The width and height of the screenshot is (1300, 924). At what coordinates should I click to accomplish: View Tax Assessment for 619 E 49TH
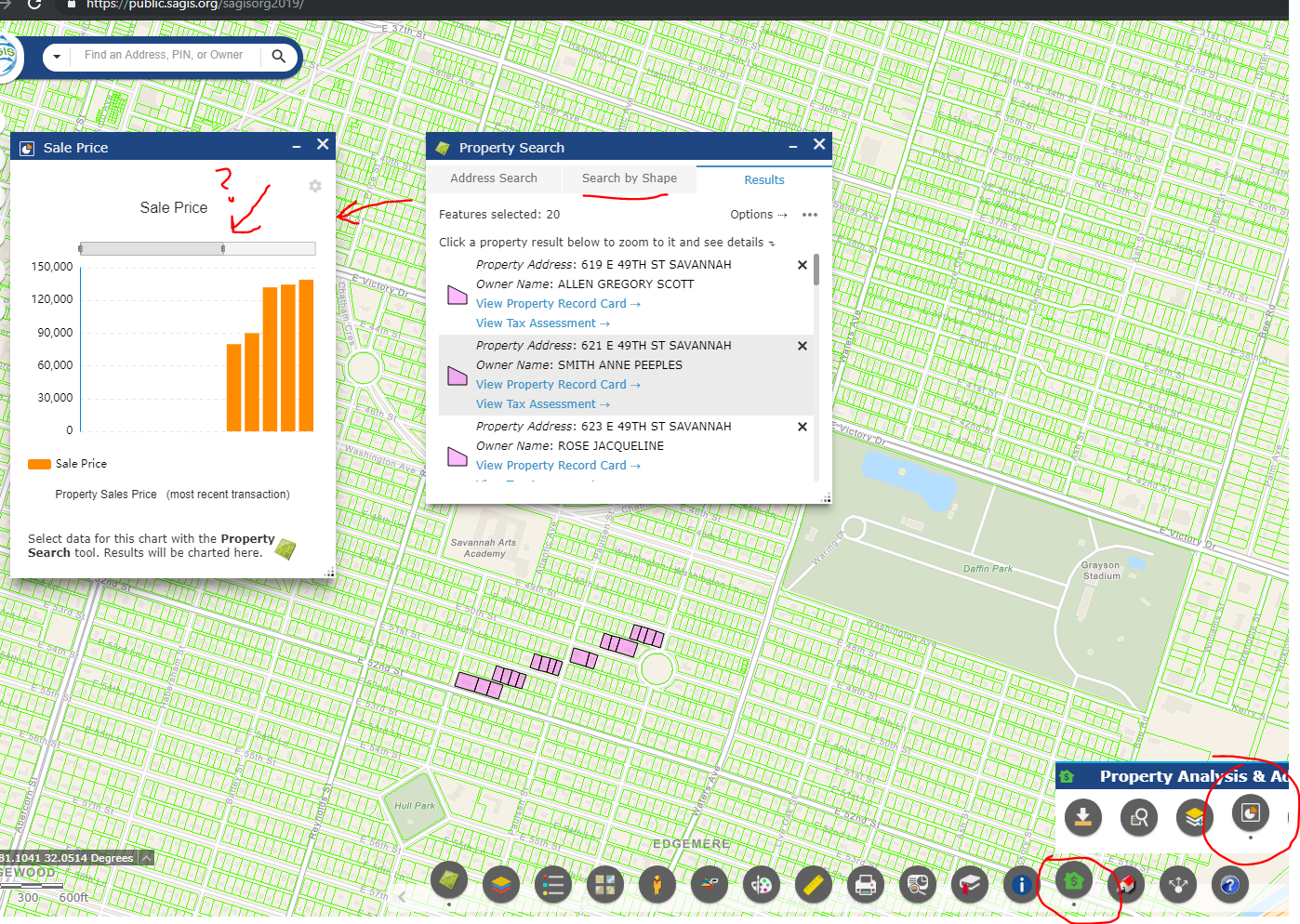tap(543, 323)
